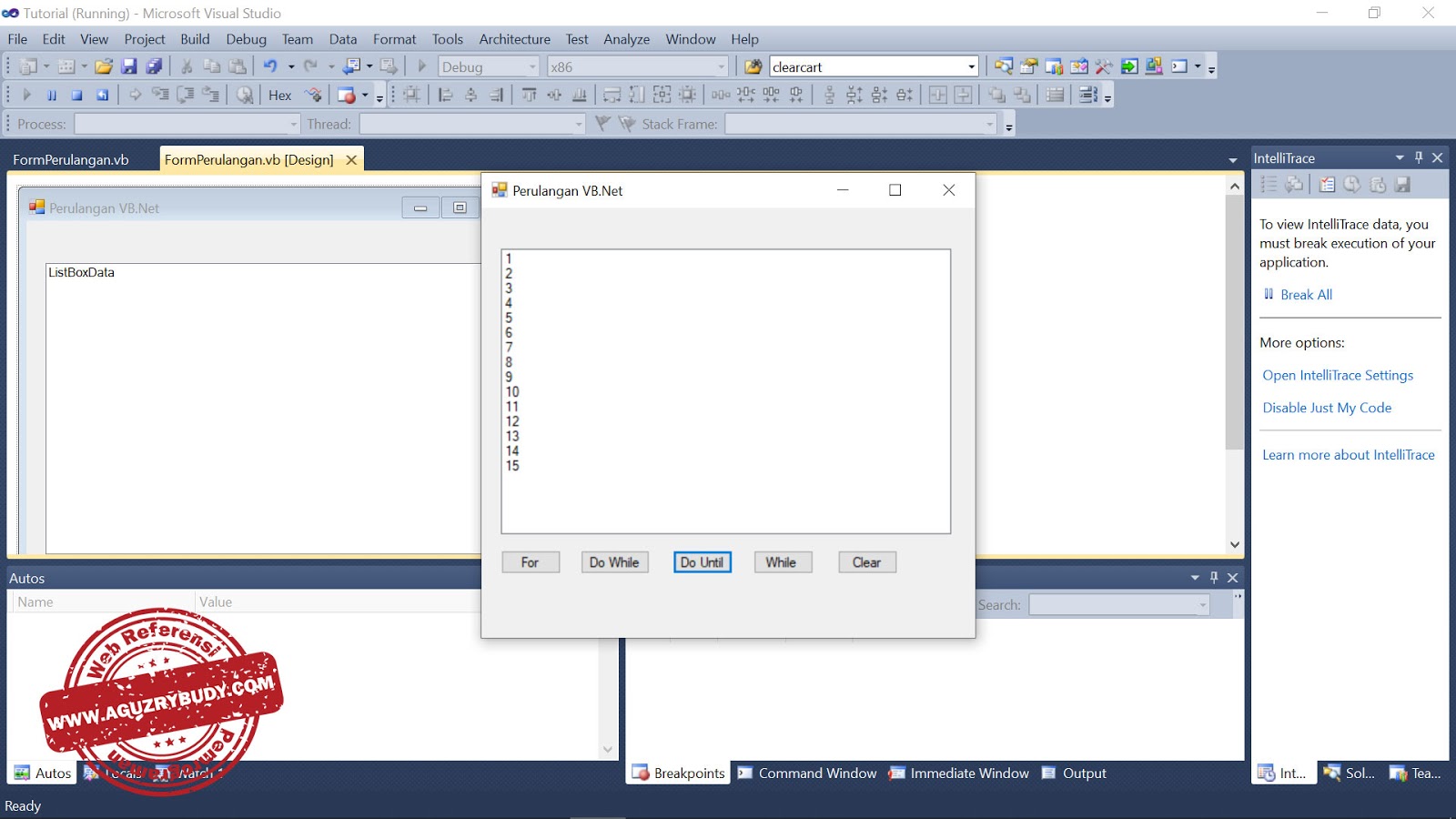Open the x86 platform dropdown
The height and width of the screenshot is (819, 1456).
[722, 67]
